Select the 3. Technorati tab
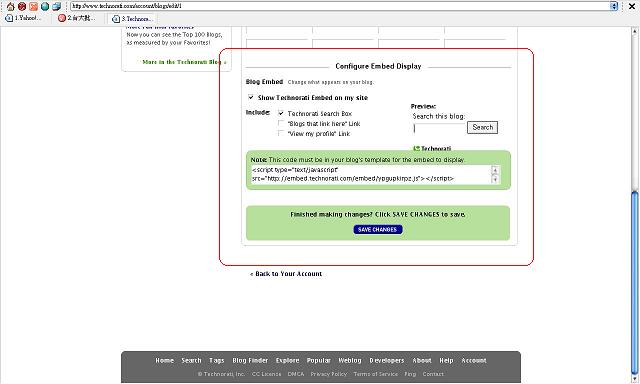Image resolution: width=640 pixels, height=384 pixels. point(133,19)
